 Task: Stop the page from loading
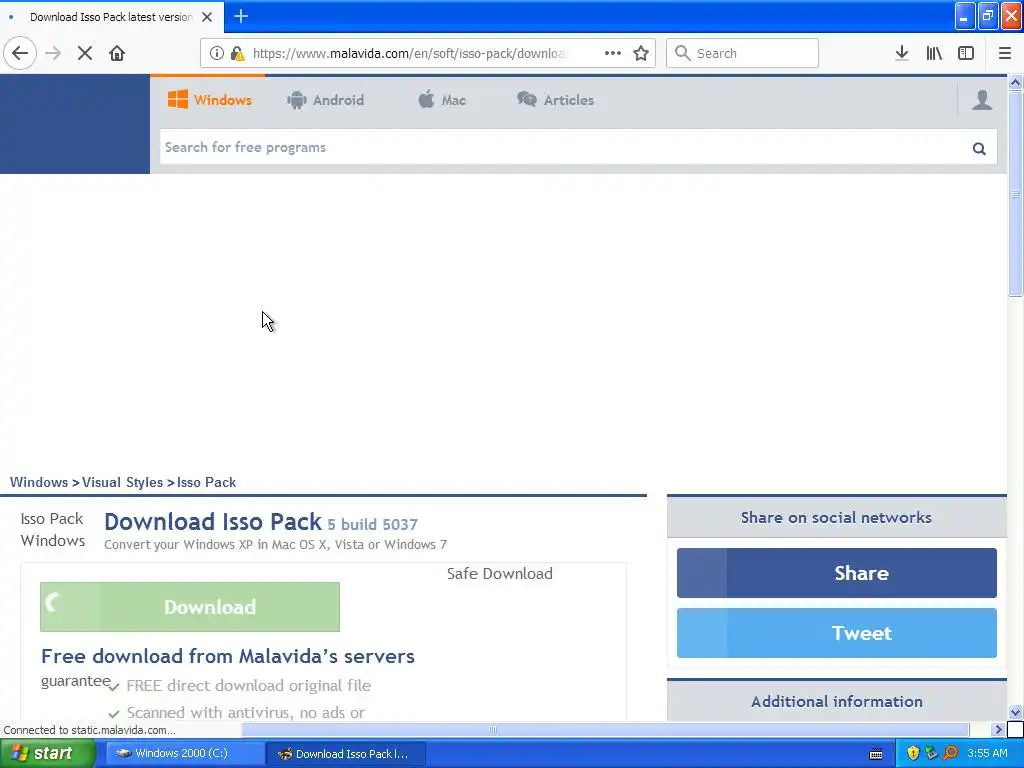tap(85, 53)
